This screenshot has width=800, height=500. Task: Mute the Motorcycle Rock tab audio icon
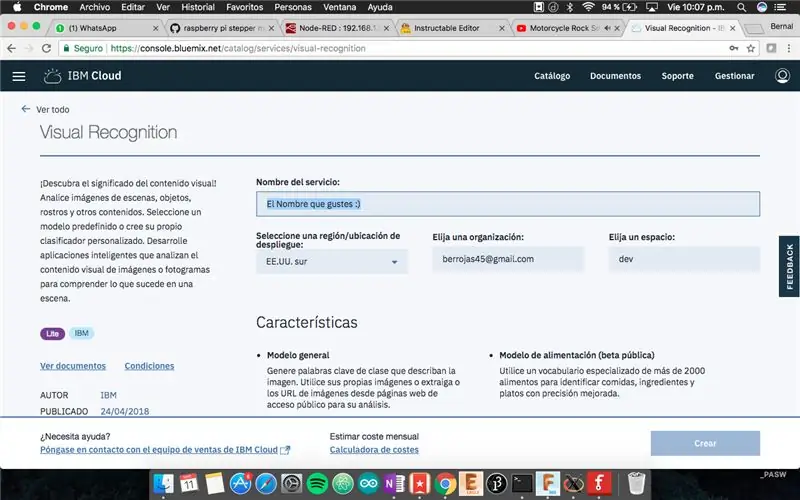[607, 28]
